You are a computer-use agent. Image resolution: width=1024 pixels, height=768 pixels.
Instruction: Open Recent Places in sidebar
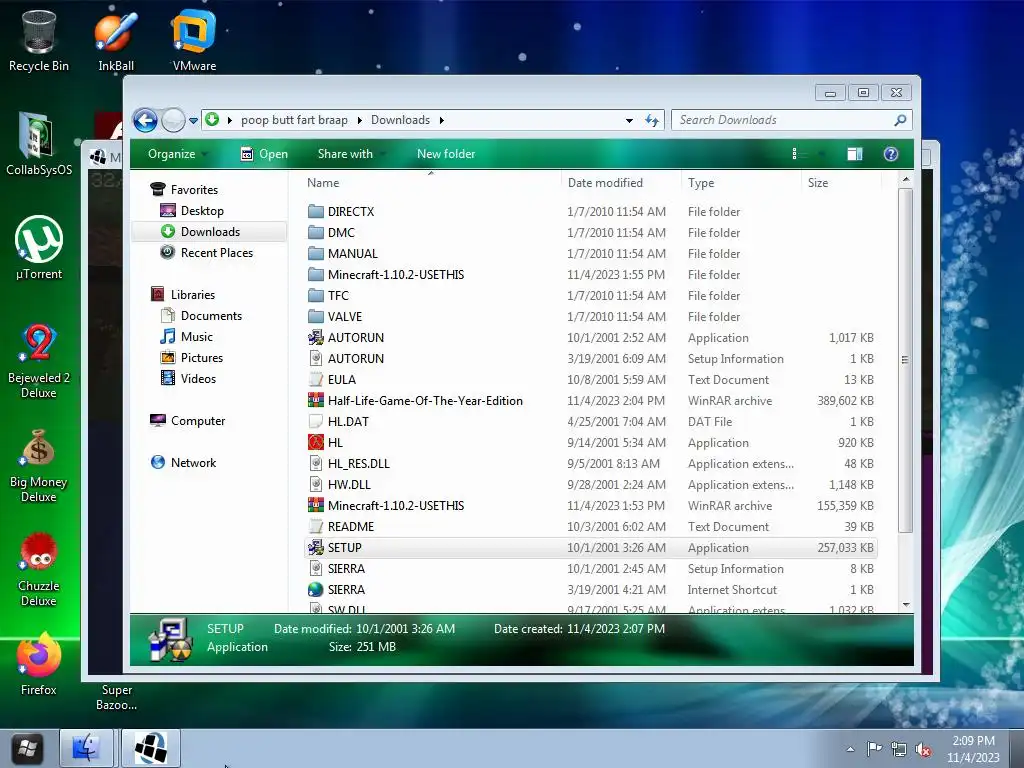[x=216, y=253]
